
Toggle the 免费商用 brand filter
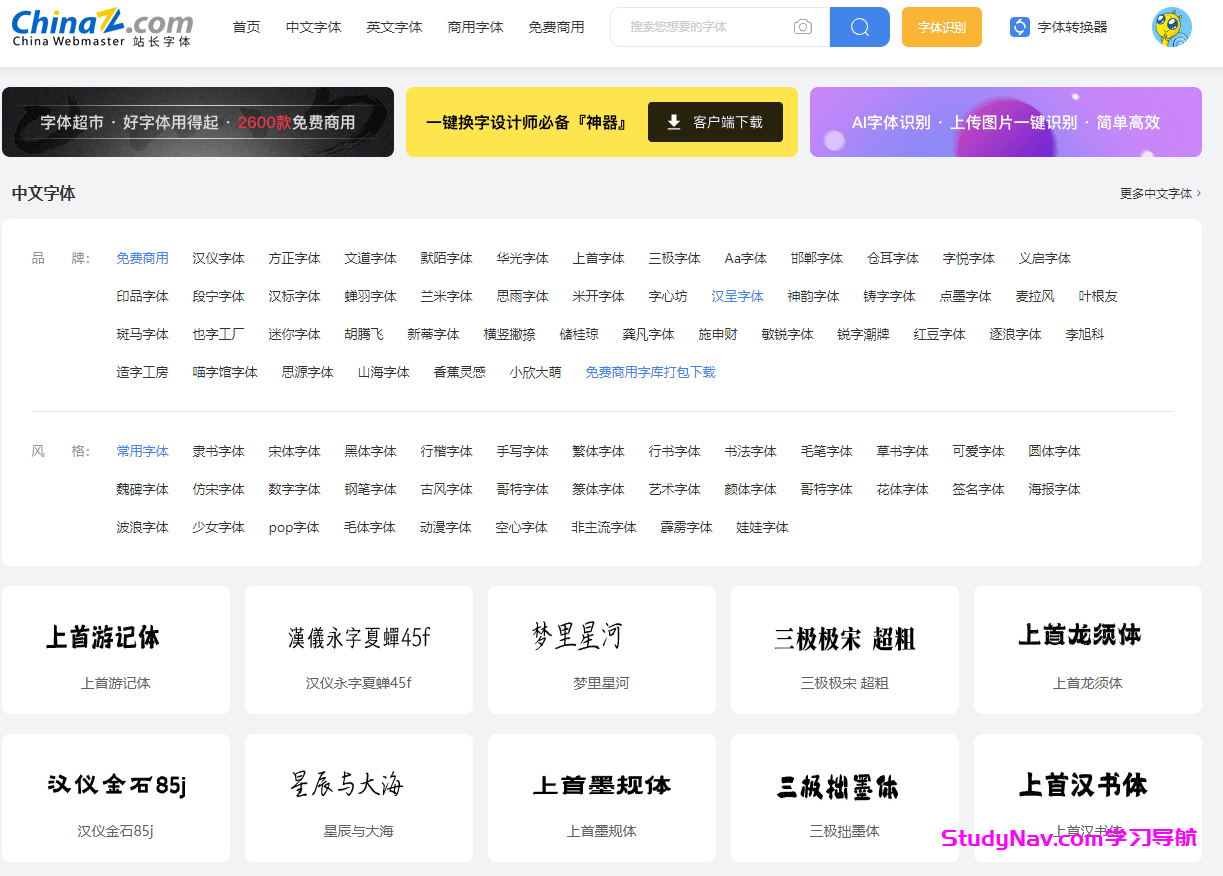(143, 257)
